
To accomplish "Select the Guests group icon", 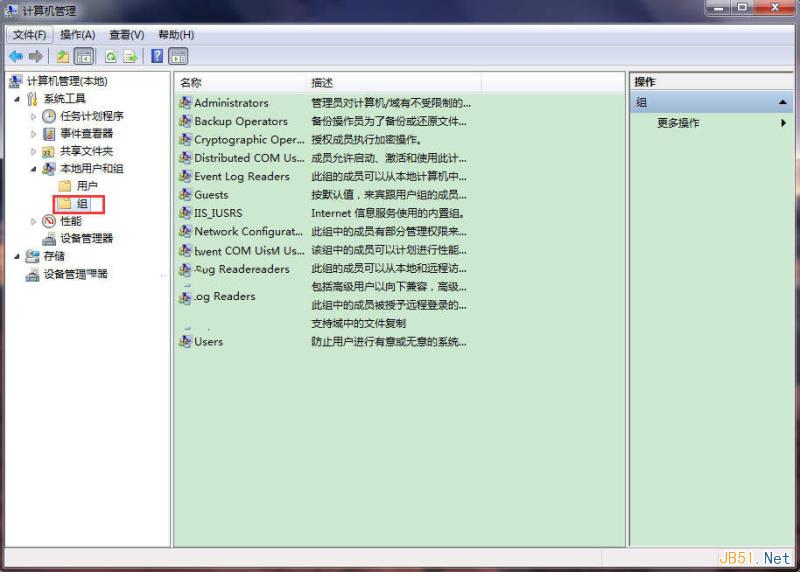I will coord(185,194).
